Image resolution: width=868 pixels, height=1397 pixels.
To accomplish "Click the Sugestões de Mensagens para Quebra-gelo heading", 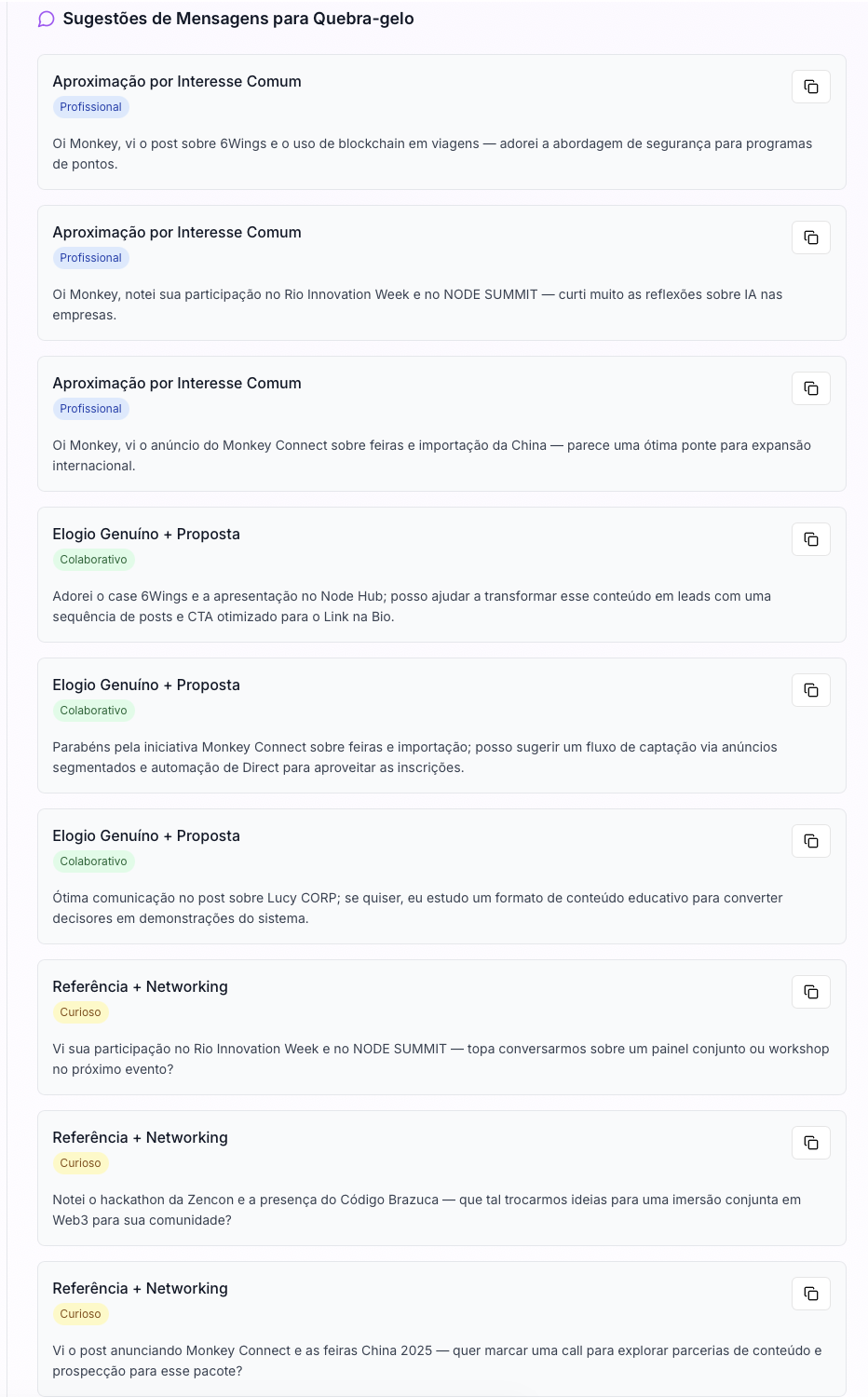I will point(237,19).
